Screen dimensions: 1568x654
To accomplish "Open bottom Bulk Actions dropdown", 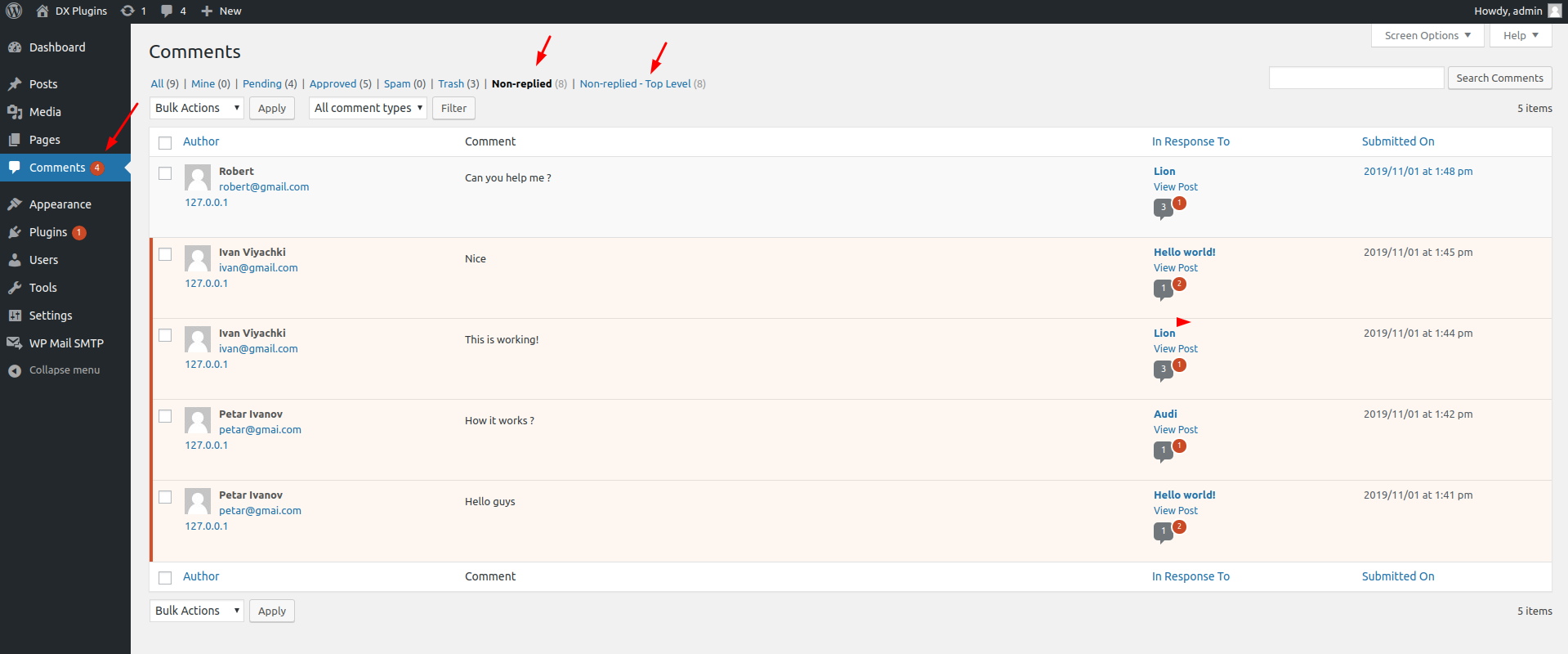I will [x=197, y=611].
